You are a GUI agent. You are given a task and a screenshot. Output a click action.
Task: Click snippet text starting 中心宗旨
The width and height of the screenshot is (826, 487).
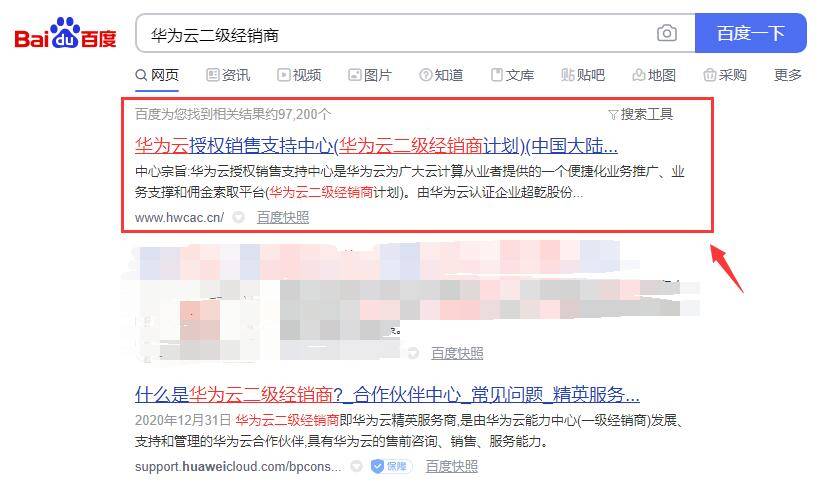pos(409,182)
